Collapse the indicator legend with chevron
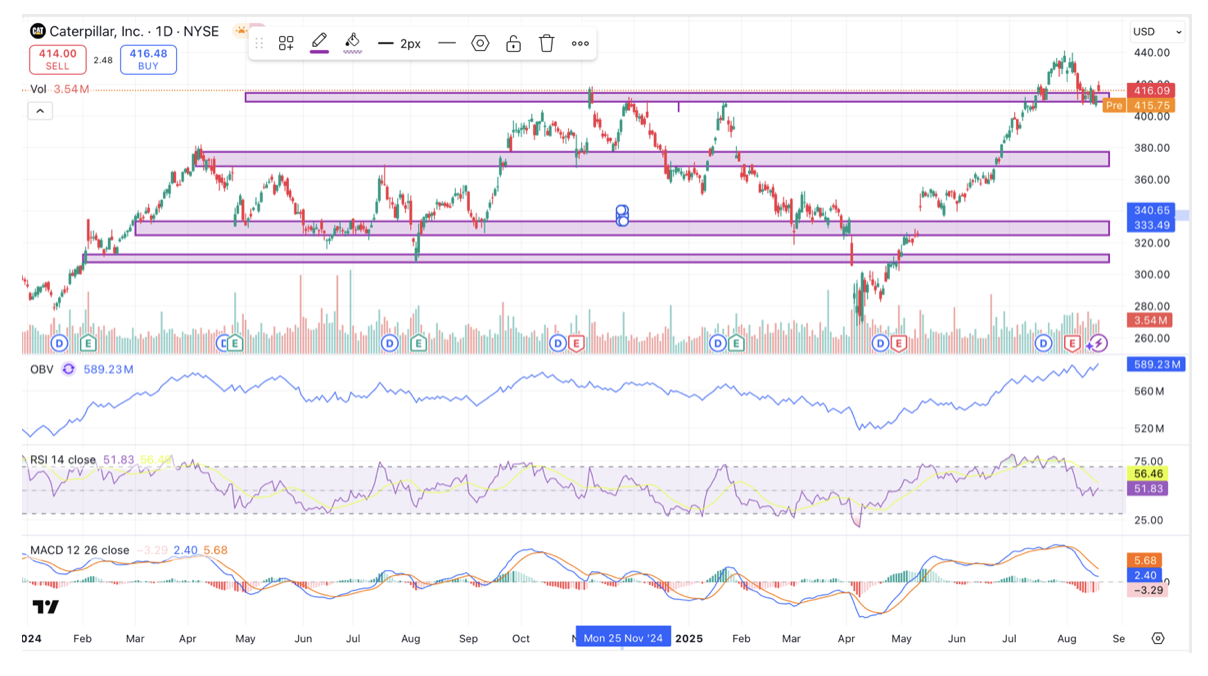Image resolution: width=1208 pixels, height=676 pixels. (40, 111)
